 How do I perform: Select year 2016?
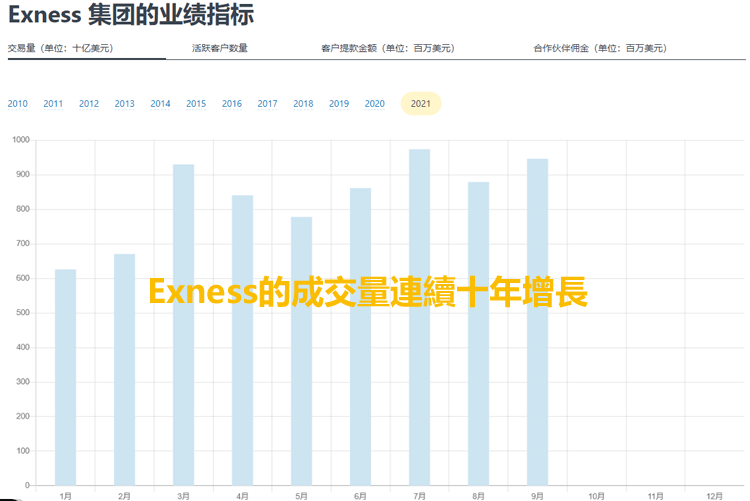[x=232, y=103]
